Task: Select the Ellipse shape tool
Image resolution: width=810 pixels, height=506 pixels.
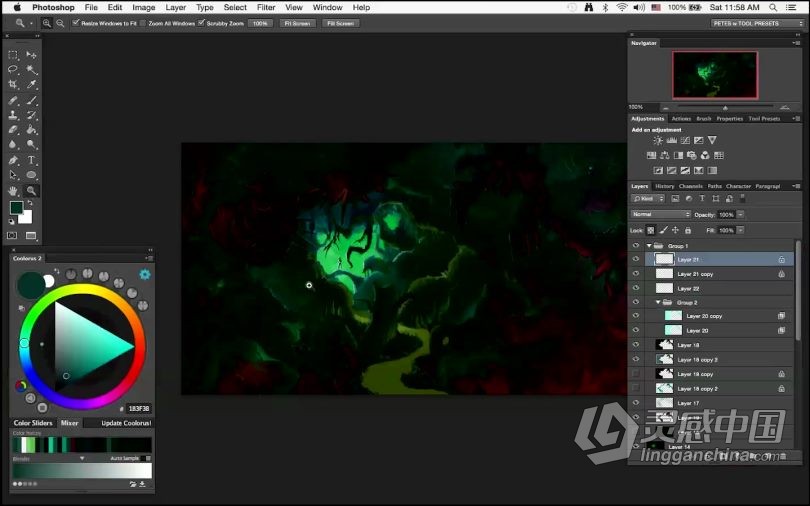Action: [32, 175]
